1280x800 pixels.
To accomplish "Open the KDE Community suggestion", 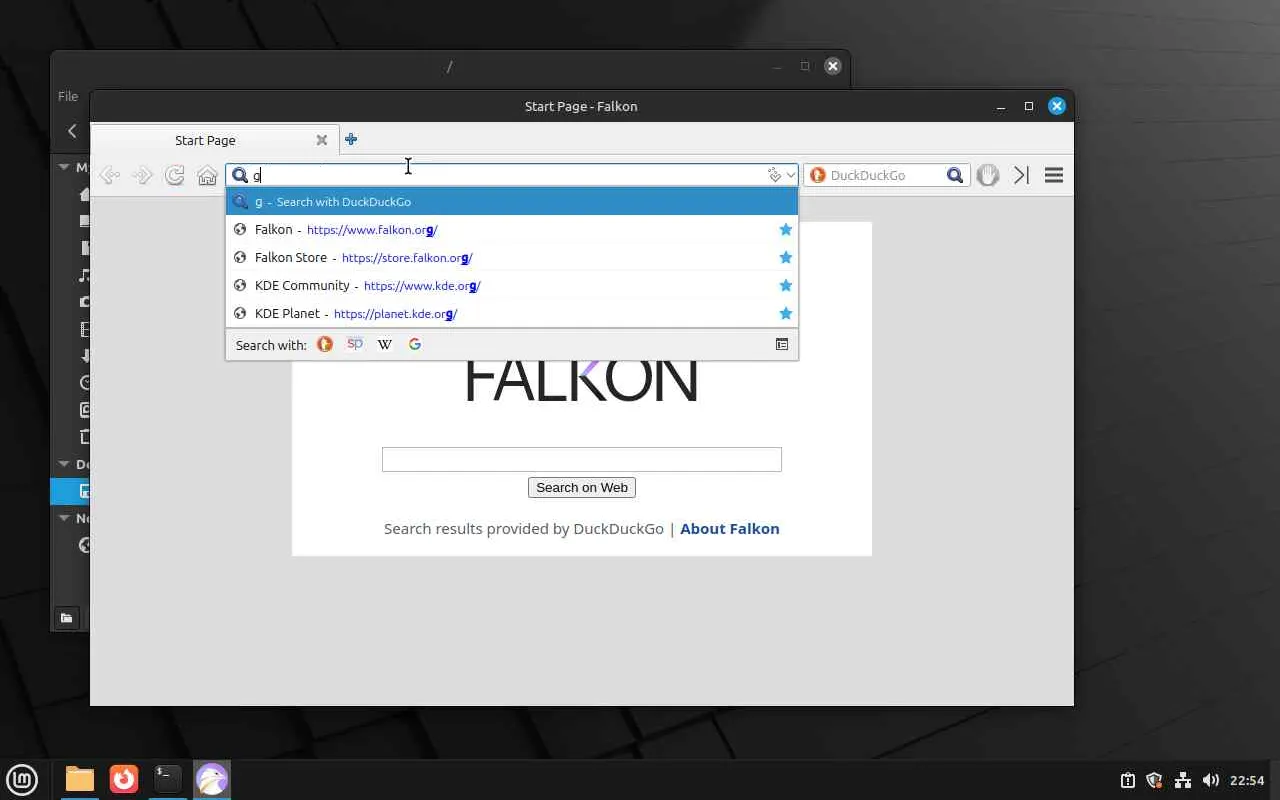I will click(x=512, y=285).
